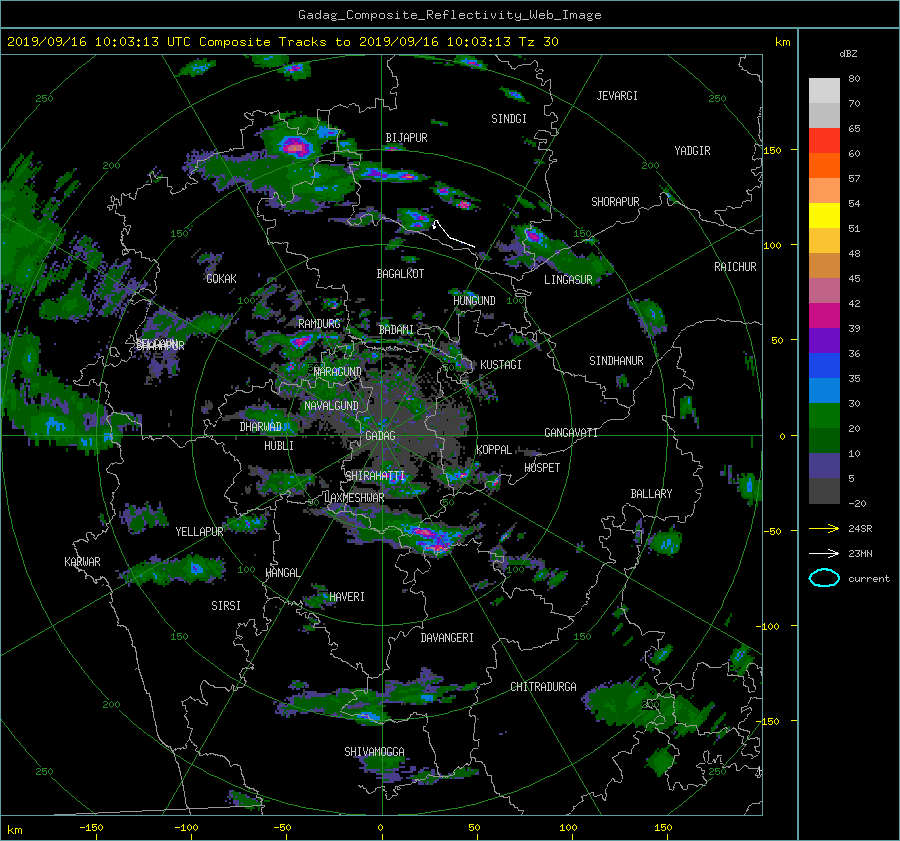Click the DAVANGERI city label
The width and height of the screenshot is (900, 841).
pos(447,638)
